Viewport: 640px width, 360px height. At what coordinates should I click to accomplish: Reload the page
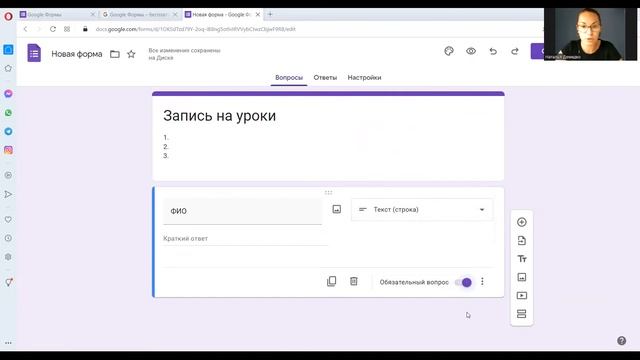click(x=53, y=29)
